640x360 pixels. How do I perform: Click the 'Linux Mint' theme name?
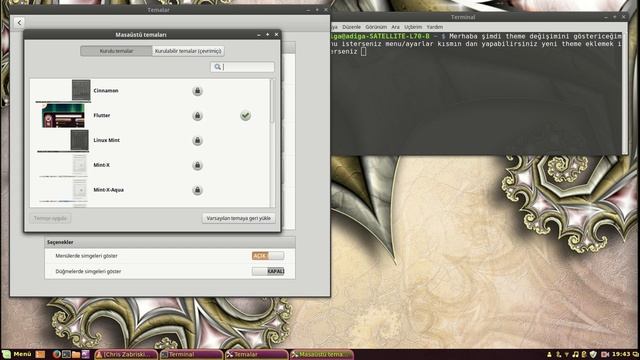point(107,140)
